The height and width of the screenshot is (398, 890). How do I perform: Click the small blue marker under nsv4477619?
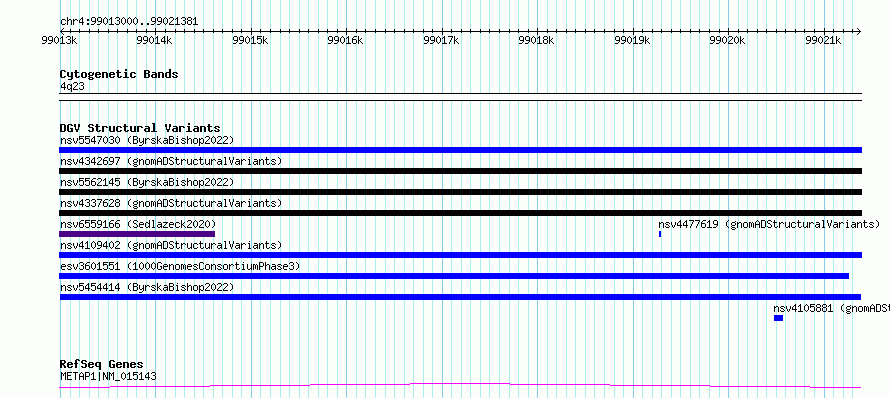tap(660, 234)
